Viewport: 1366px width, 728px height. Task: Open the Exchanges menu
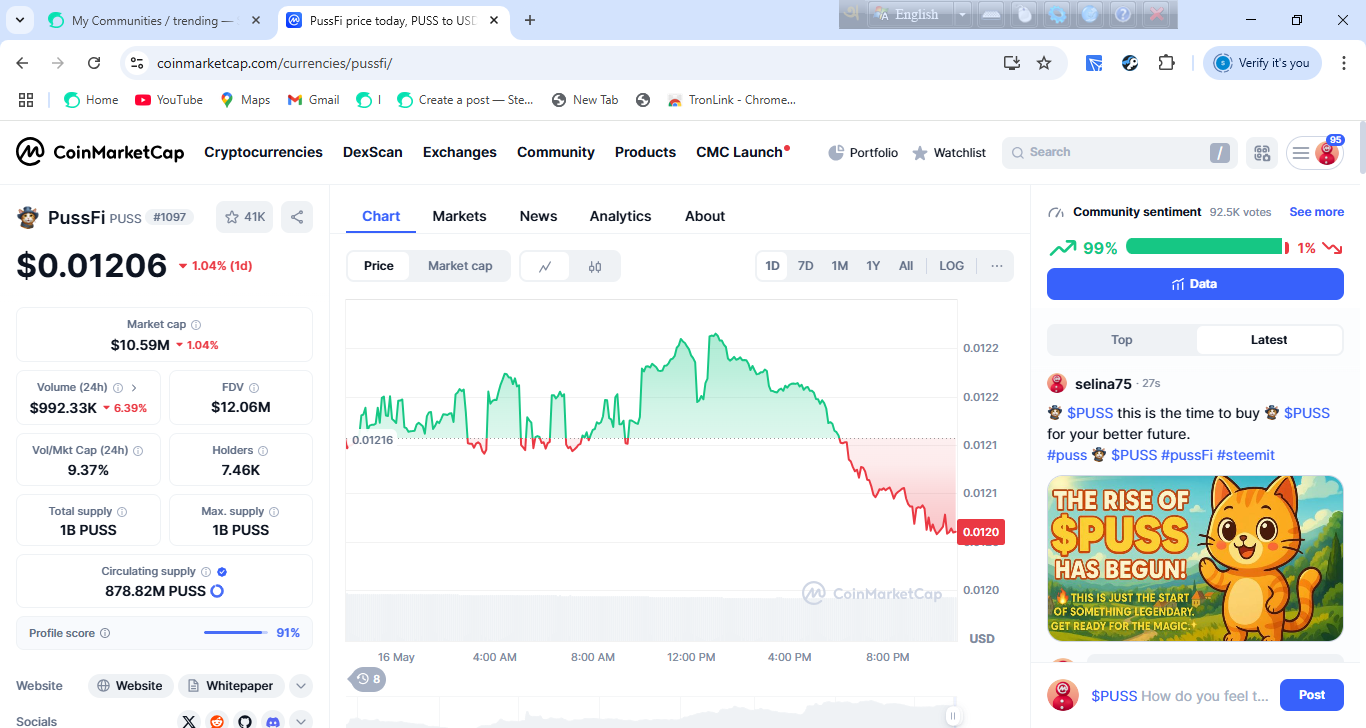click(460, 152)
